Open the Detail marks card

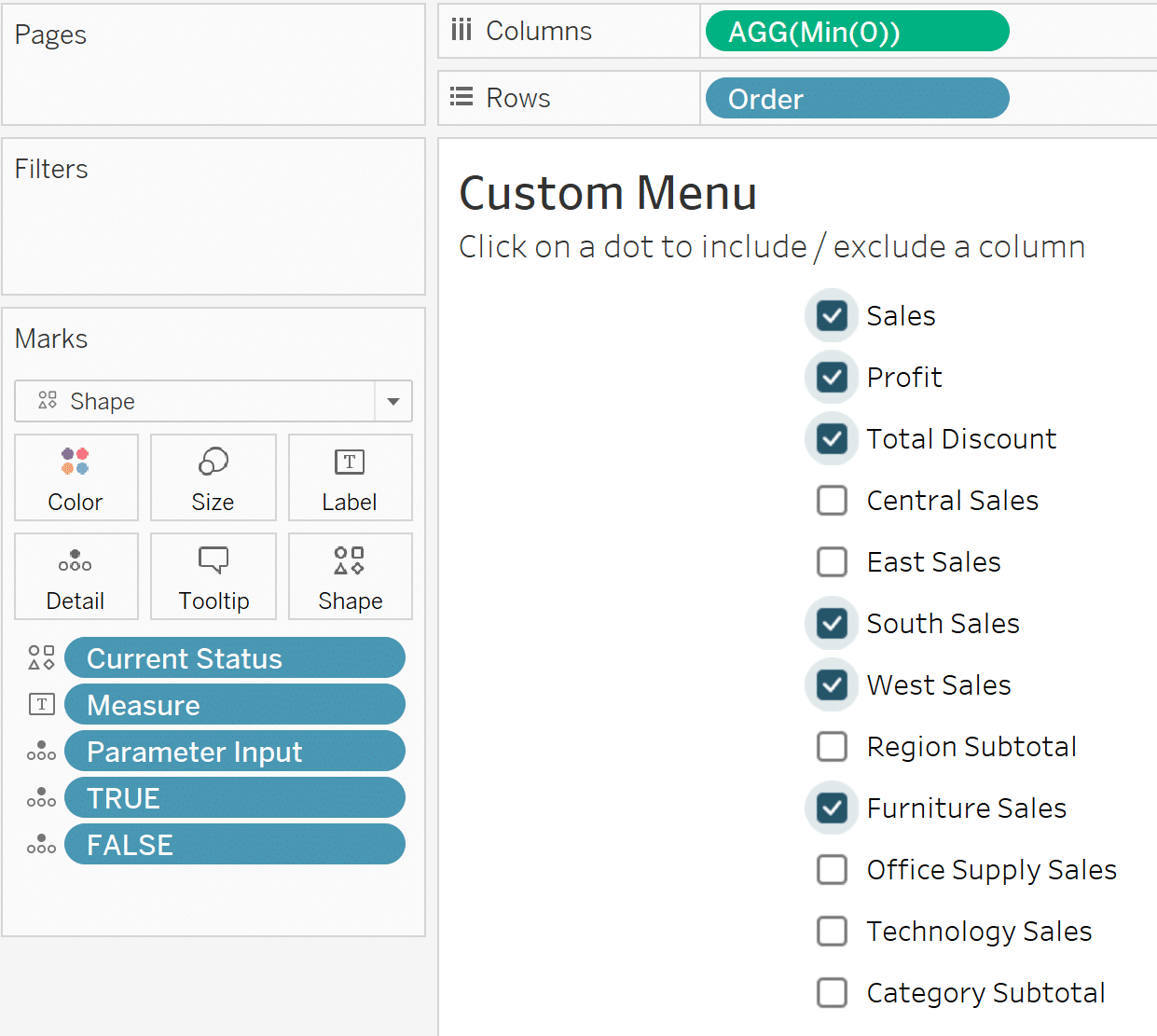pos(76,576)
